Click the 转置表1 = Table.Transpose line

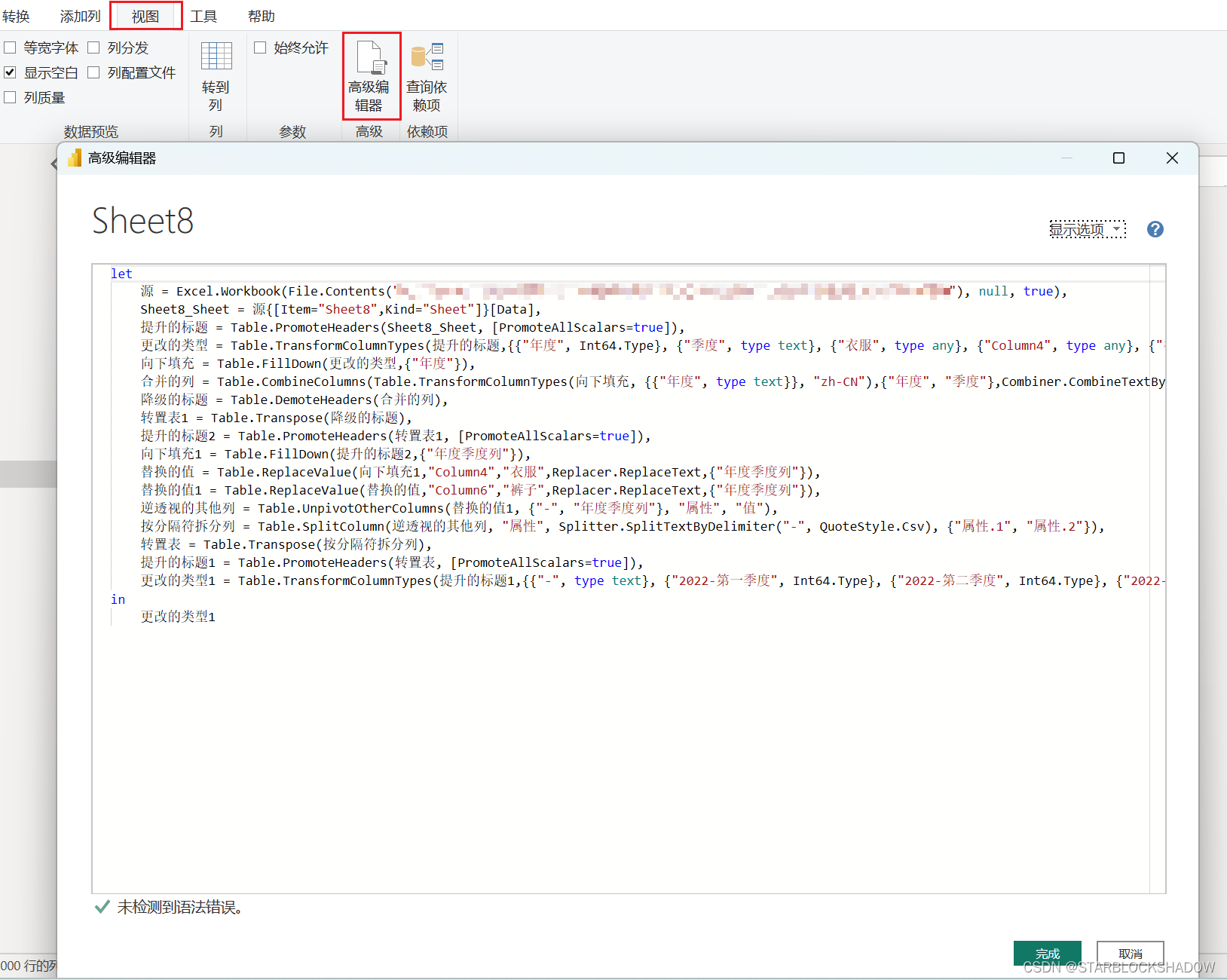pos(276,418)
